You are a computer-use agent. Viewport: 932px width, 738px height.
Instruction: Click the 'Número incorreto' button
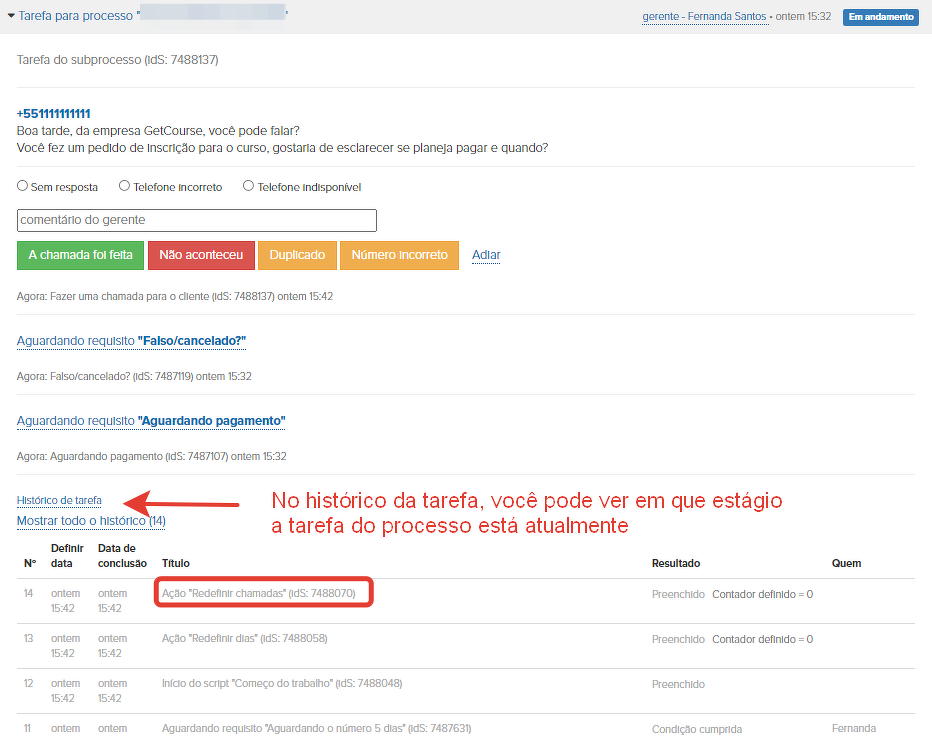pos(399,255)
